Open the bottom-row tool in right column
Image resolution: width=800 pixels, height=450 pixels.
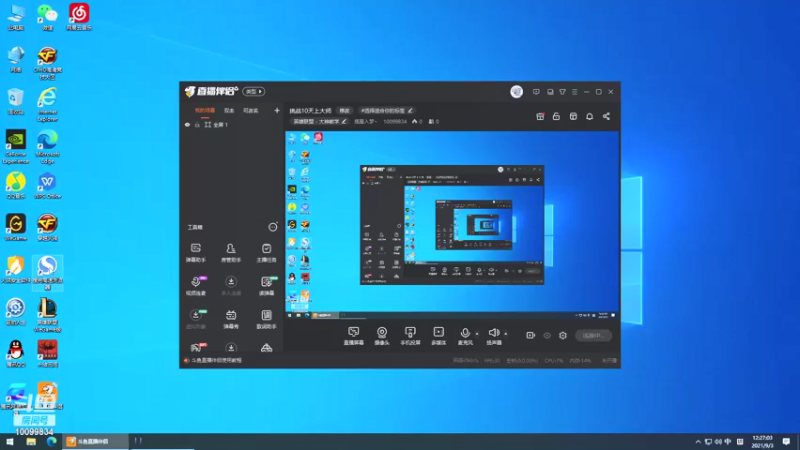(266, 348)
